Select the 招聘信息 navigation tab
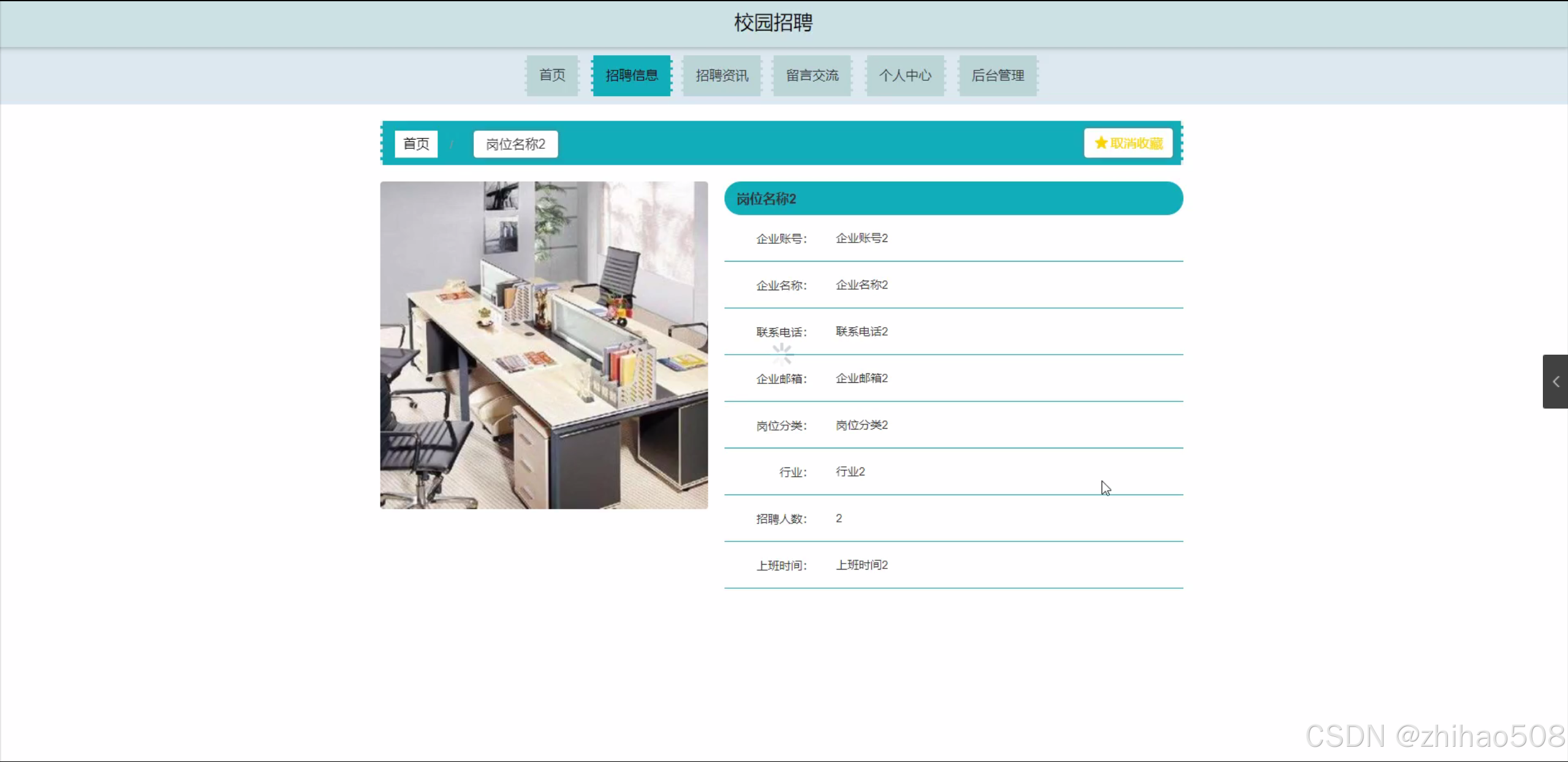 631,75
